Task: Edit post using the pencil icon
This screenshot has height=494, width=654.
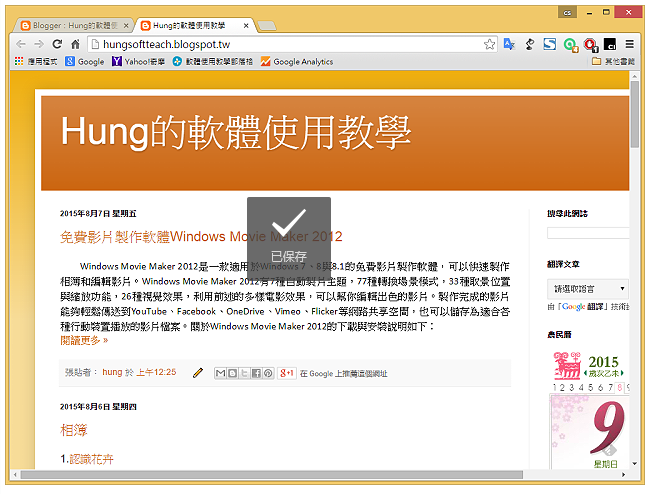Action: point(198,373)
